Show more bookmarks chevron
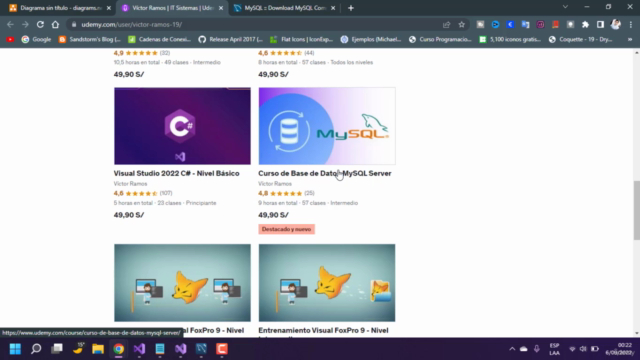The width and height of the screenshot is (640, 360). (x=630, y=39)
